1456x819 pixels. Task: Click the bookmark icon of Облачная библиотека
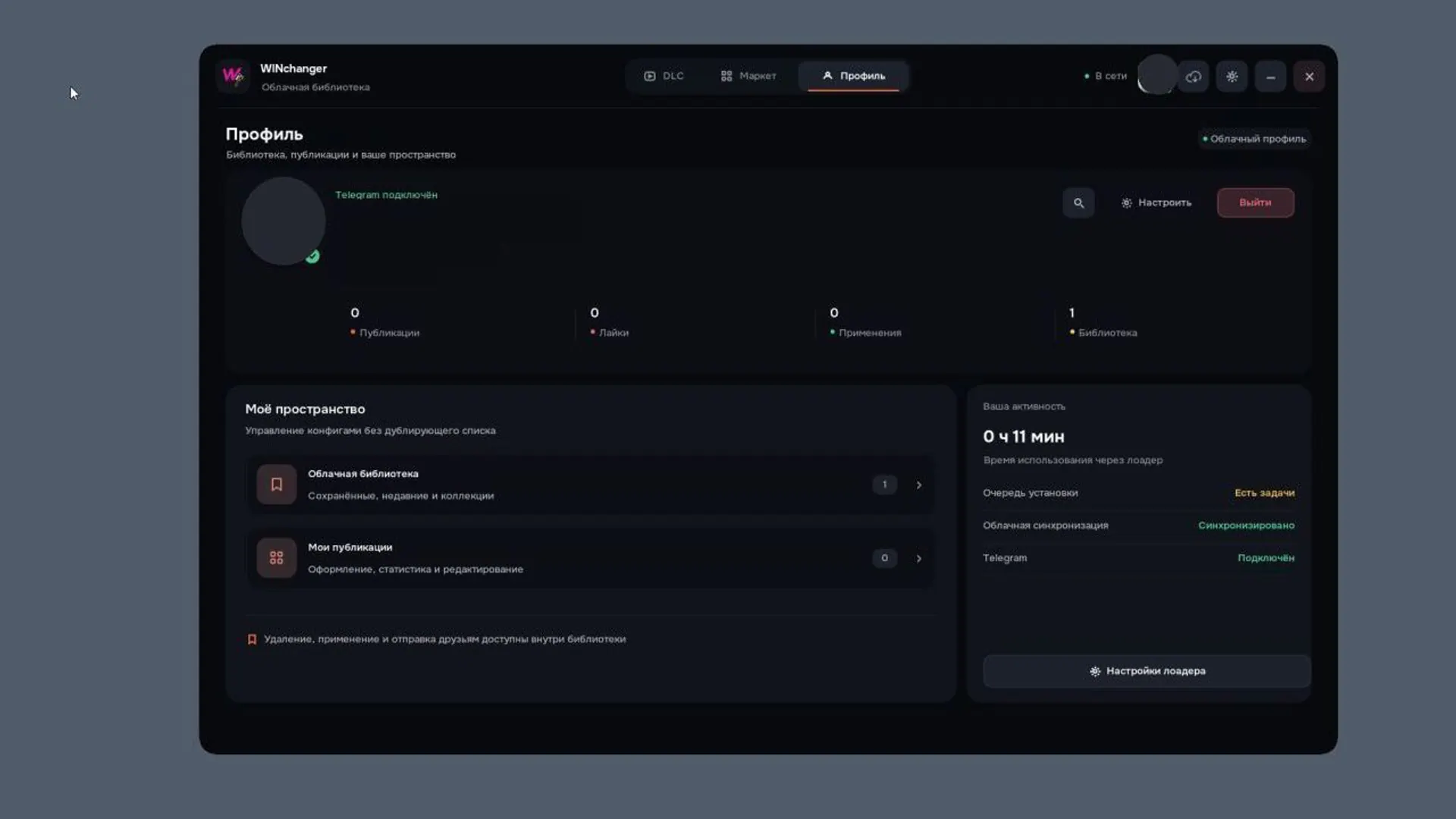(277, 485)
